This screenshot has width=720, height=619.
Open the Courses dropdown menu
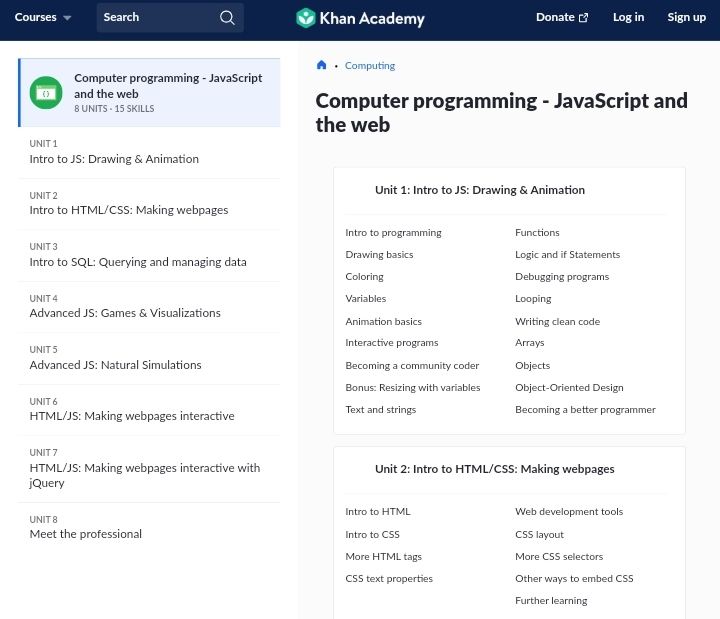point(43,18)
